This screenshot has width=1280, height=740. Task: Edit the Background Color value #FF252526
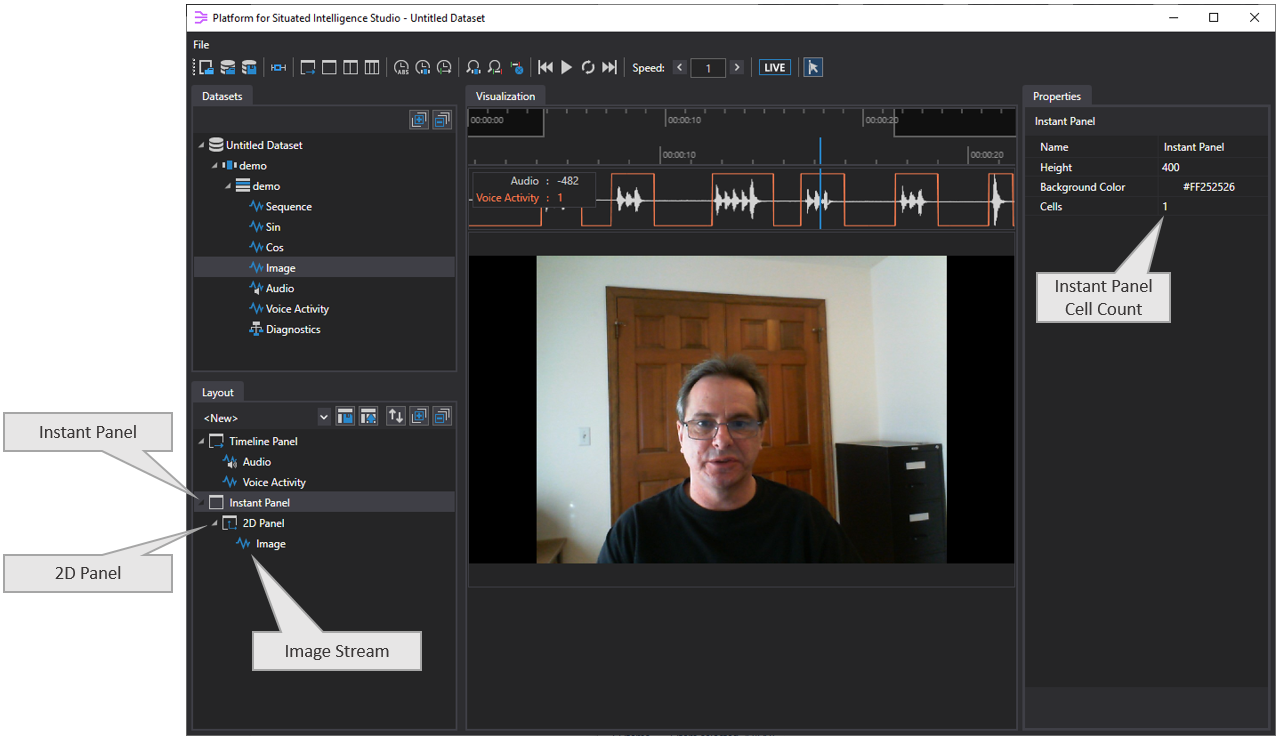tap(1211, 186)
